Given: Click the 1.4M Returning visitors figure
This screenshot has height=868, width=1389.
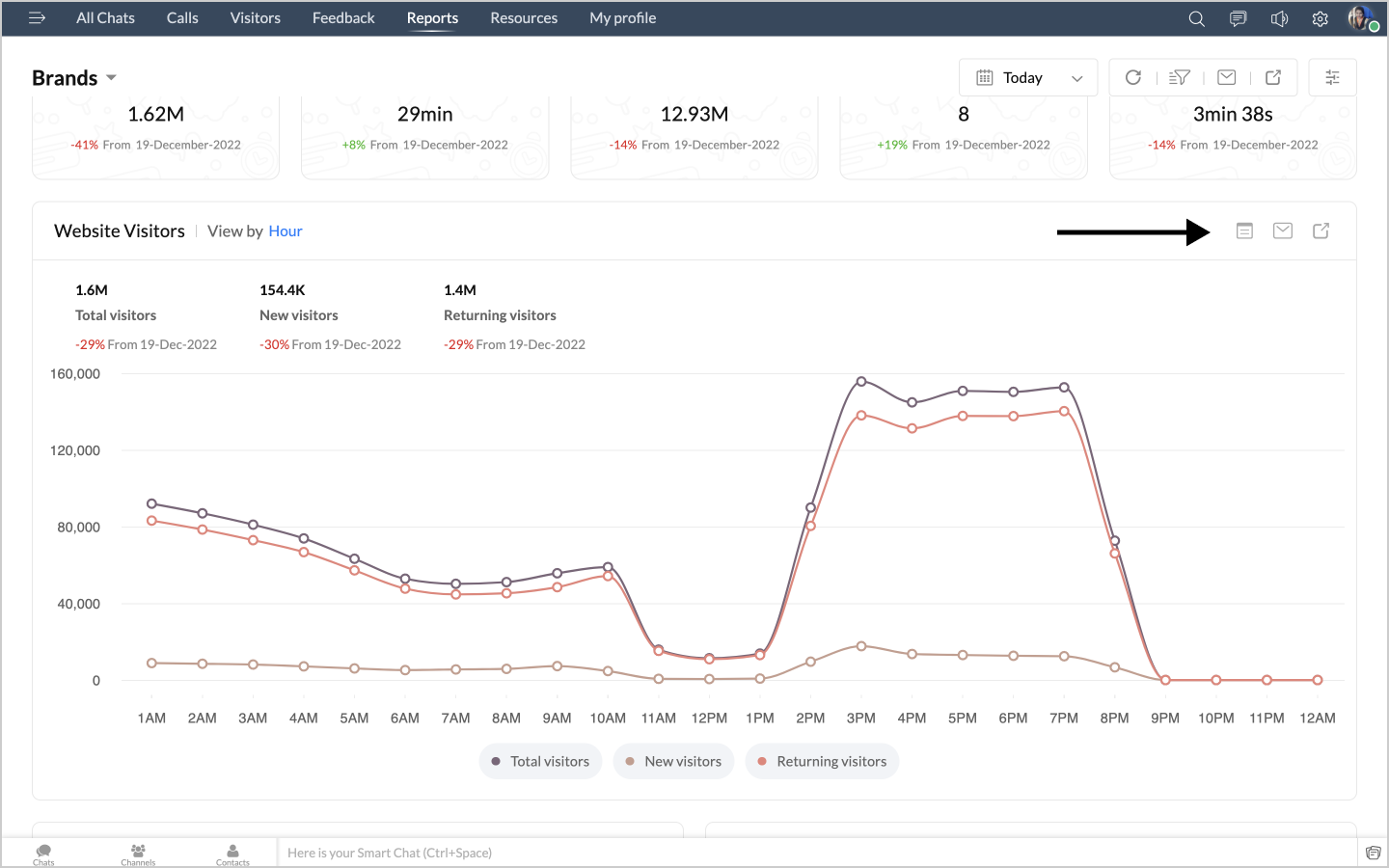Looking at the screenshot, I should (x=460, y=290).
